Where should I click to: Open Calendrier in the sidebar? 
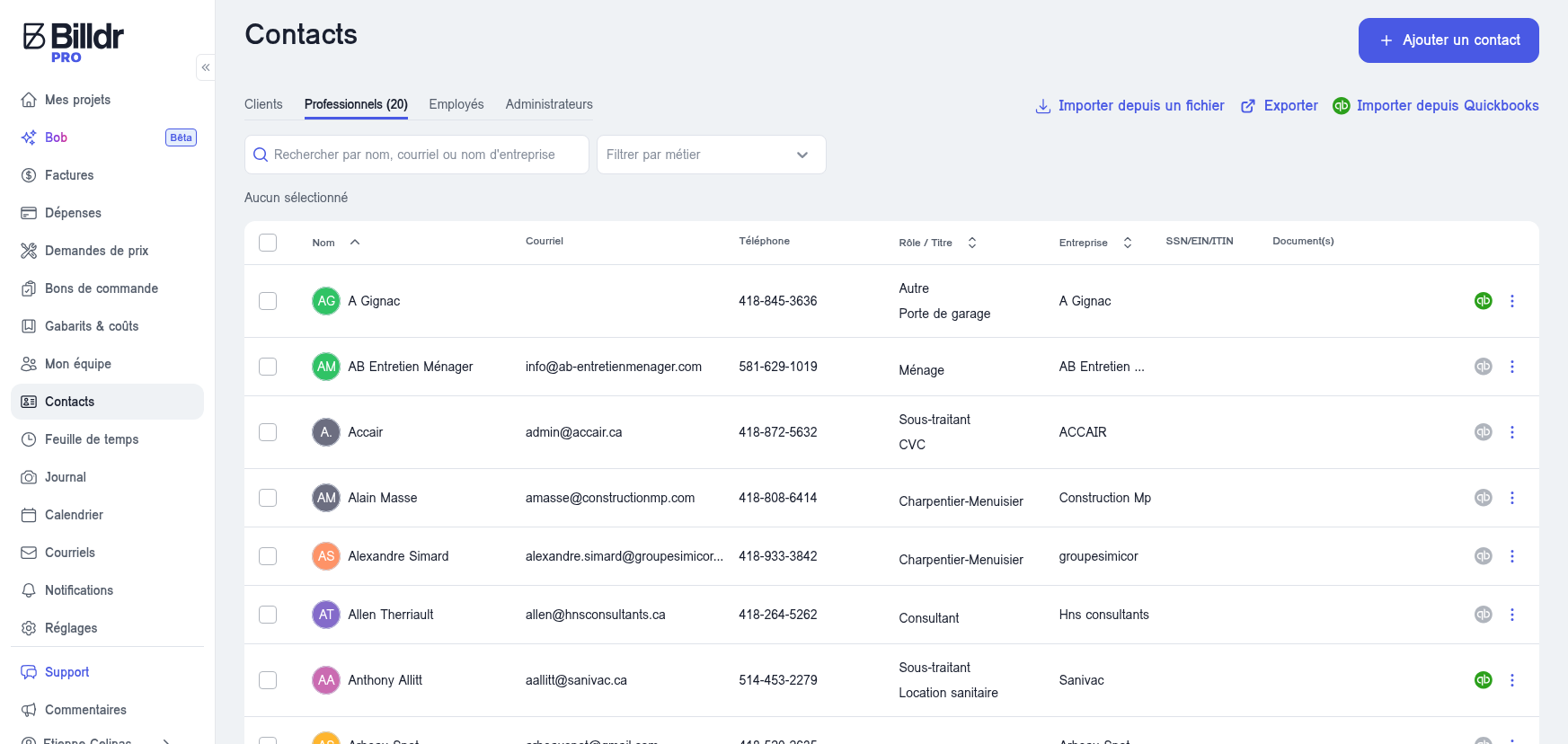pos(107,515)
